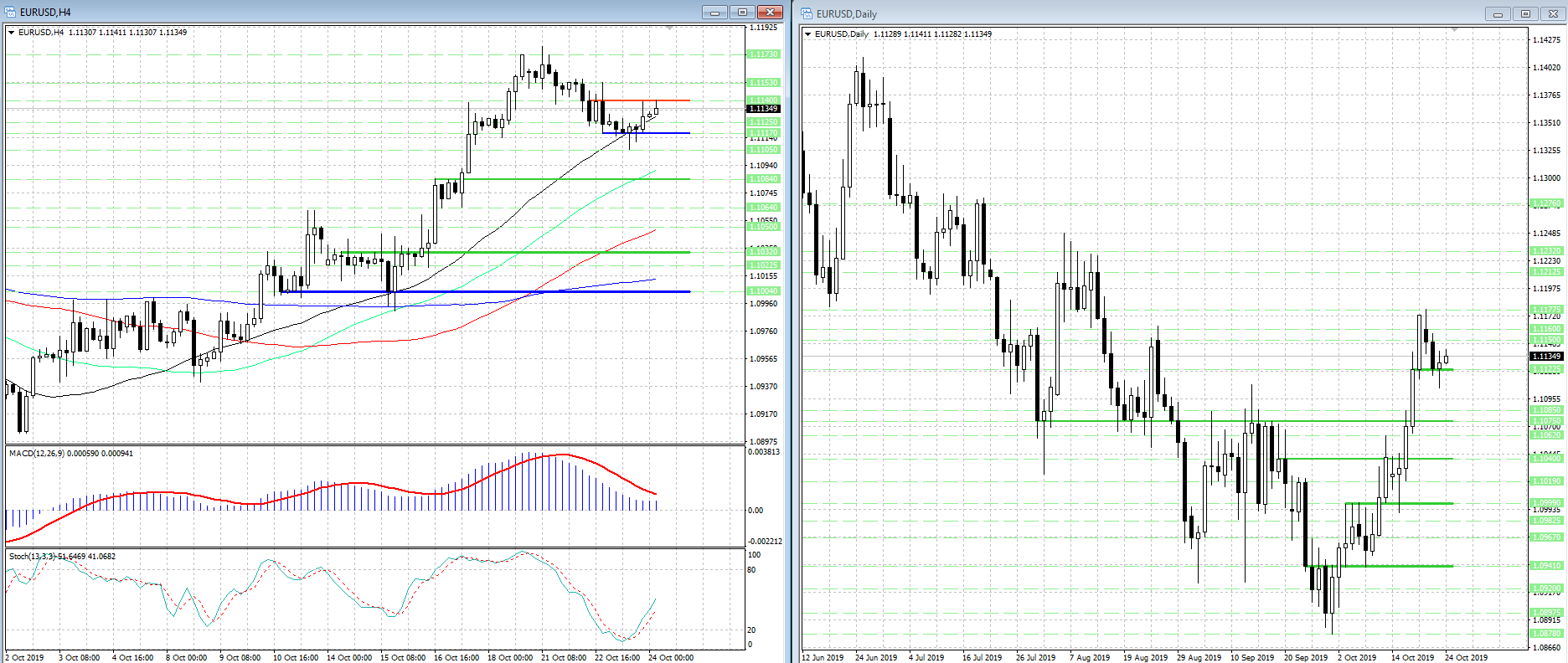Click the 1.12760 green level label in Daily chart
1568x663 pixels.
(1546, 203)
